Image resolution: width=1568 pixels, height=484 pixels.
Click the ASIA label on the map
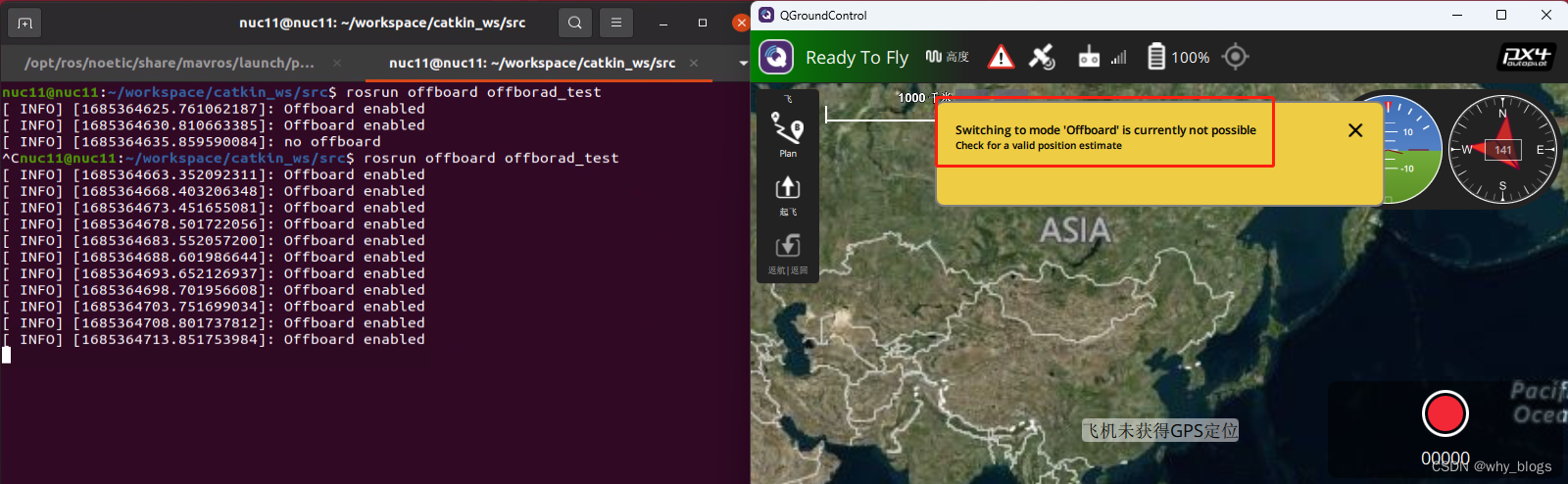click(1075, 230)
